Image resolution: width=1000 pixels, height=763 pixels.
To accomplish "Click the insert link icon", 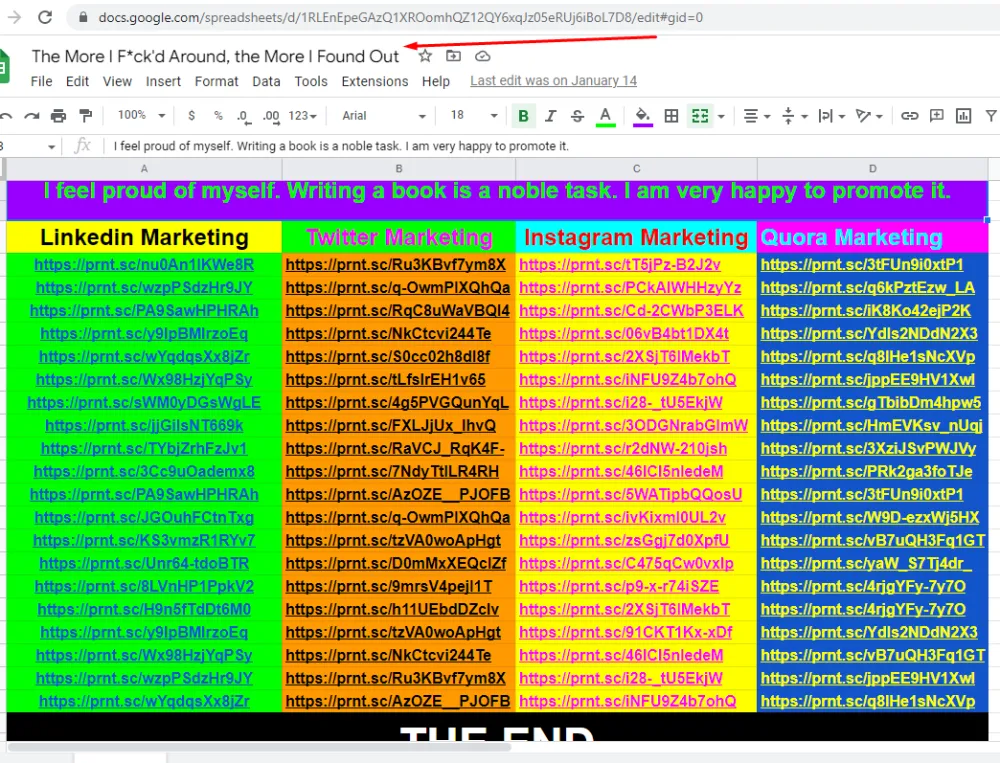I will (x=909, y=116).
